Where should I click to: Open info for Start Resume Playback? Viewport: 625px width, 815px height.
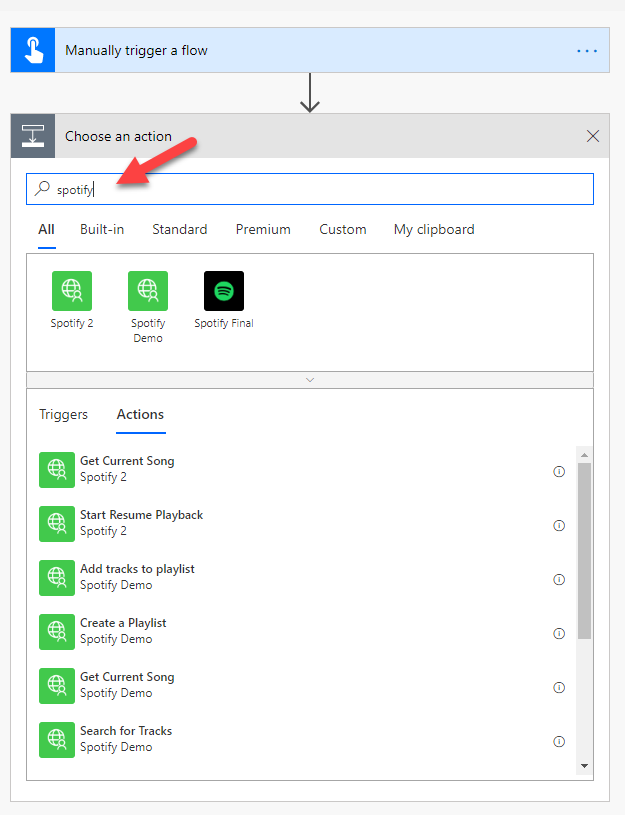559,526
